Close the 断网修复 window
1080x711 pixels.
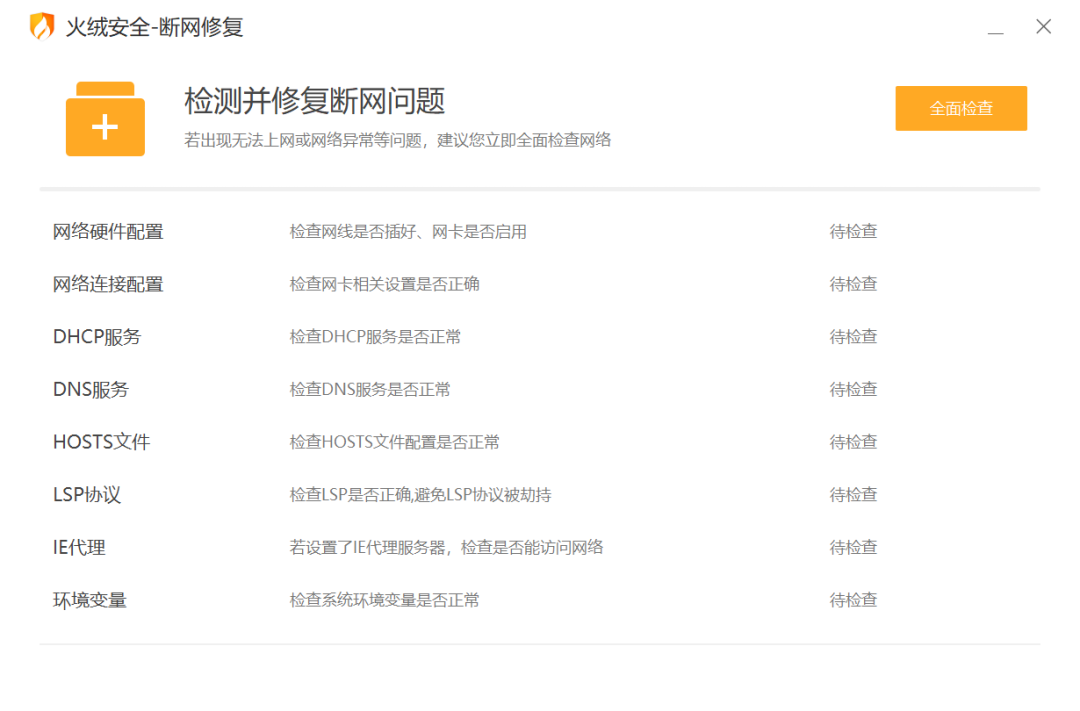tap(1043, 27)
